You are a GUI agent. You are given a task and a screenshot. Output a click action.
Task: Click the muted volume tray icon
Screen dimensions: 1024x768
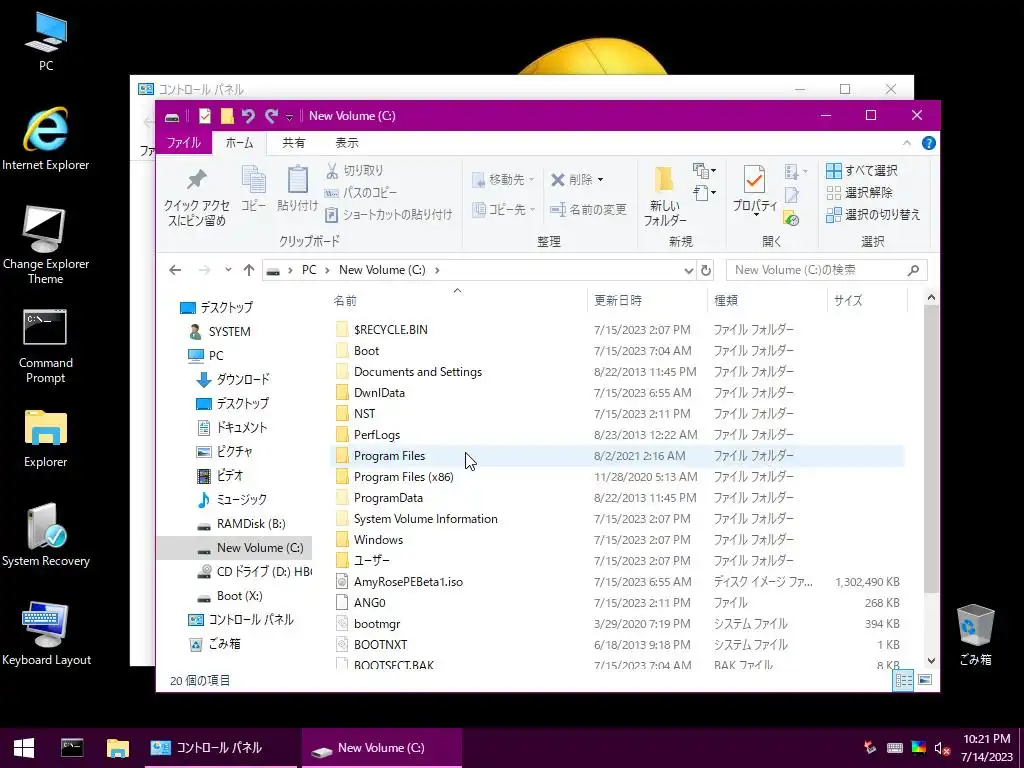point(941,748)
